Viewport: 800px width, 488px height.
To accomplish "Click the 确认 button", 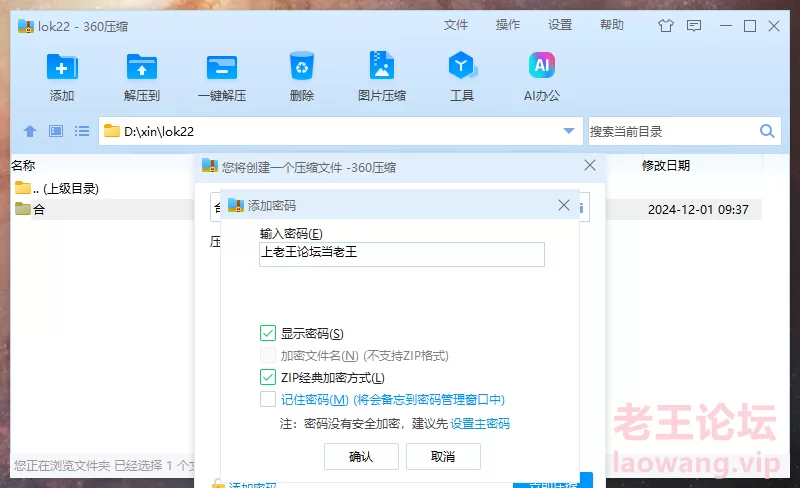I will 361,456.
